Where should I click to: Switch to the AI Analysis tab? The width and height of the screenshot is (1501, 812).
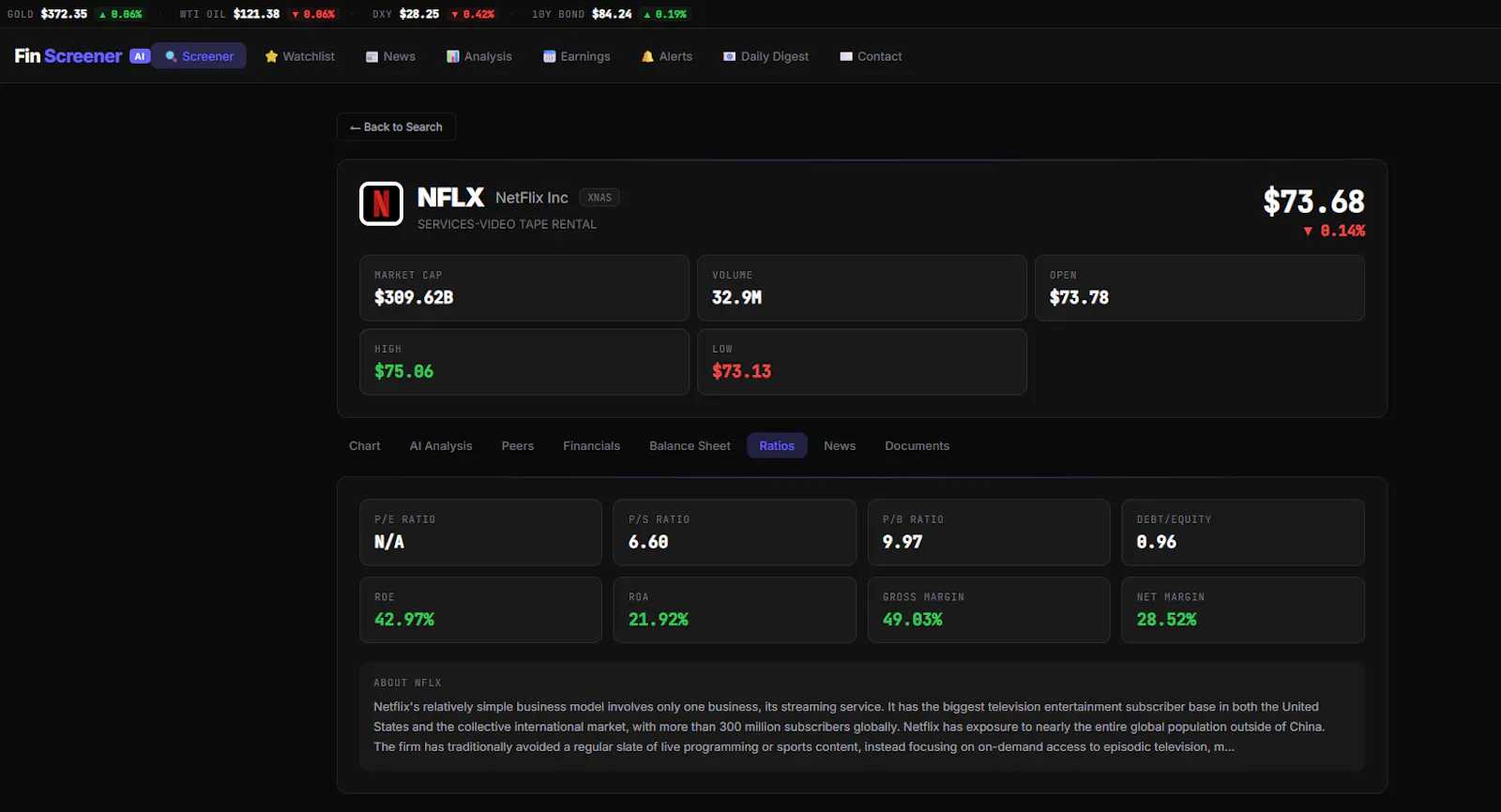[x=441, y=446]
